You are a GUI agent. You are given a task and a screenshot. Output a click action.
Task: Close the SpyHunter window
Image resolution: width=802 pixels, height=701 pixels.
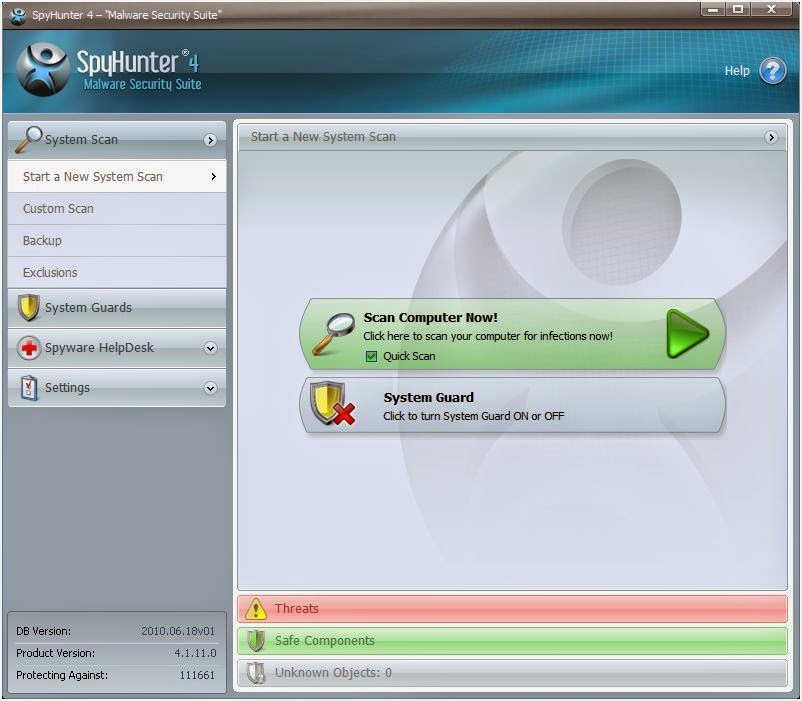click(x=772, y=9)
